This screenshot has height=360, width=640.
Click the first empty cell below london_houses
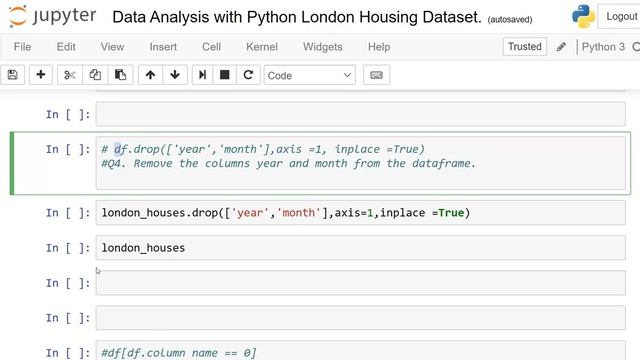[x=360, y=282]
